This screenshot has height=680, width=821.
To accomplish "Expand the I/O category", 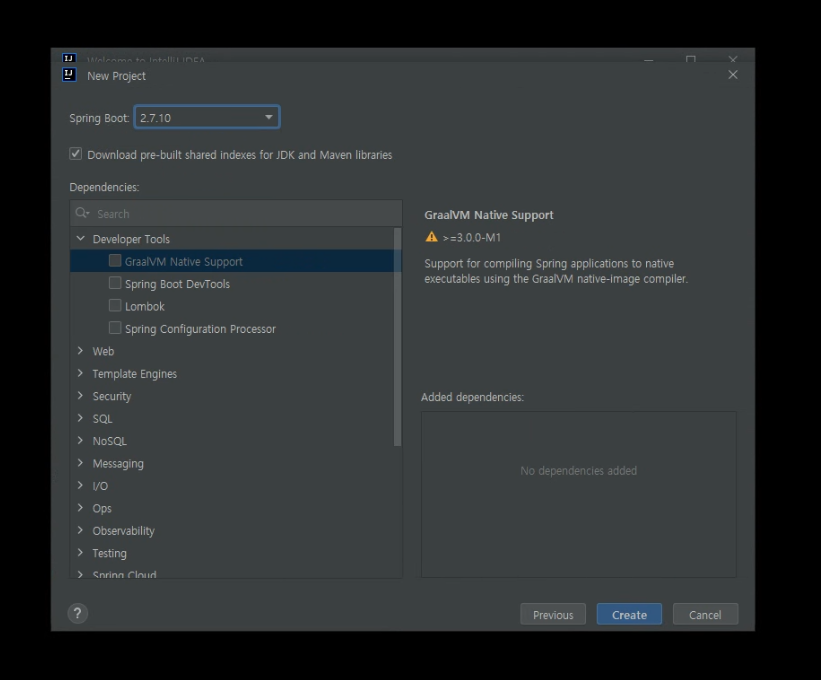I will pyautogui.click(x=80, y=485).
